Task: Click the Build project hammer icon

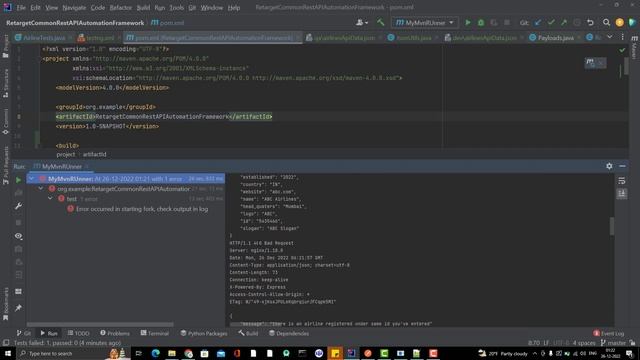Action: 380,23
